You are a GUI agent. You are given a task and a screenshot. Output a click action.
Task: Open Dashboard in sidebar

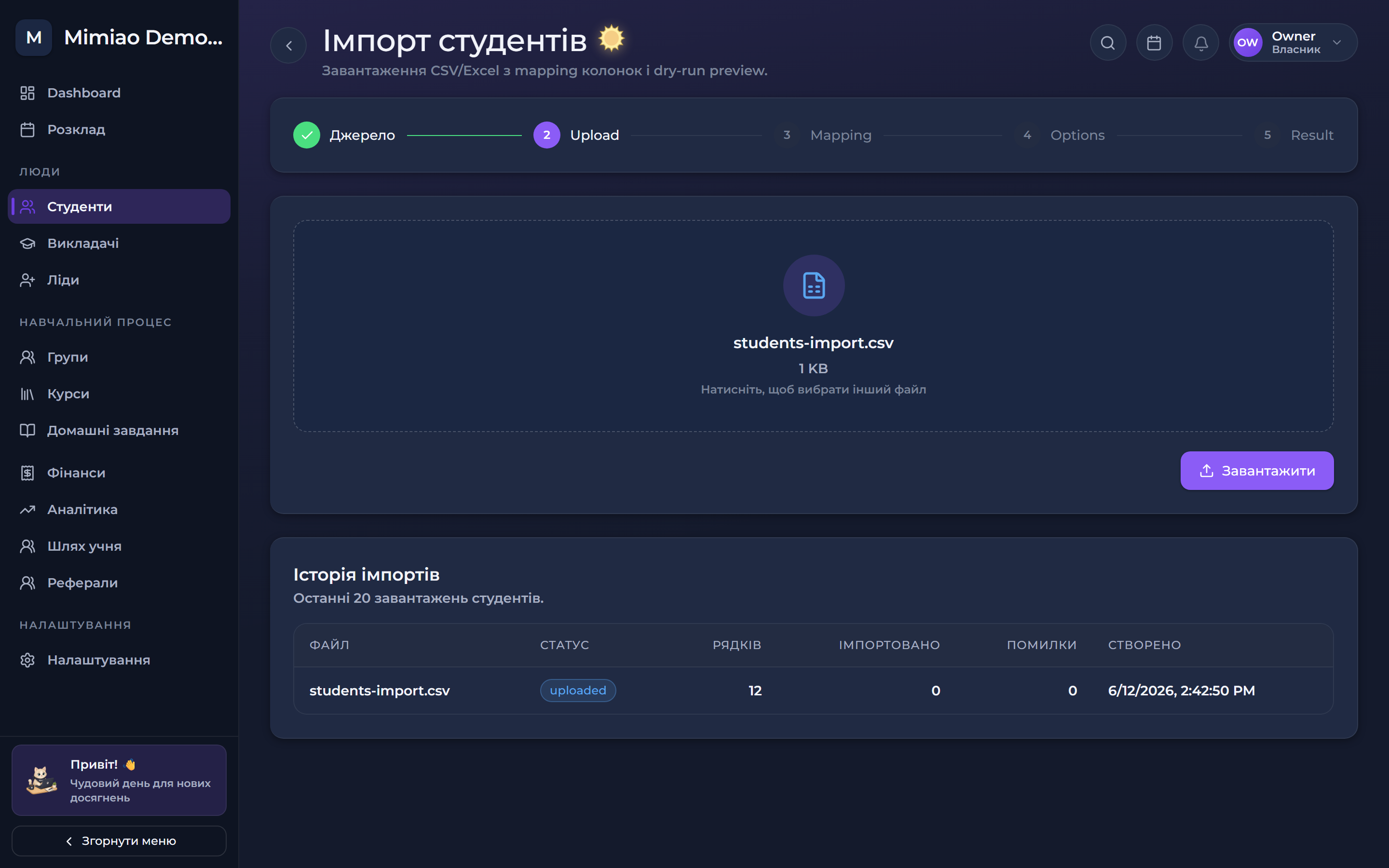(119, 93)
